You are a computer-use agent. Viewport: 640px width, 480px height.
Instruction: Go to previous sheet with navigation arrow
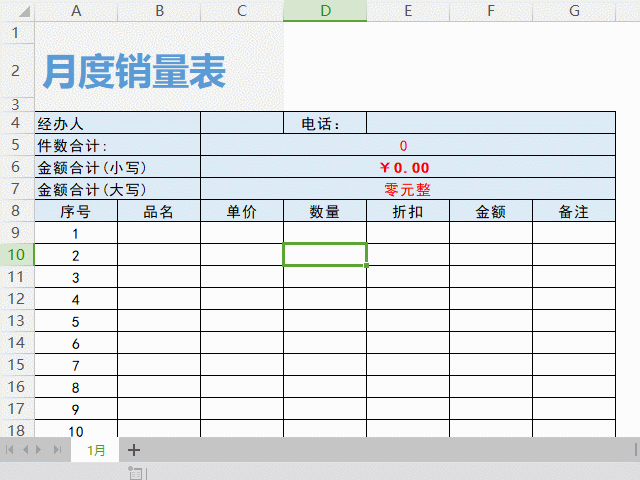tap(26, 449)
